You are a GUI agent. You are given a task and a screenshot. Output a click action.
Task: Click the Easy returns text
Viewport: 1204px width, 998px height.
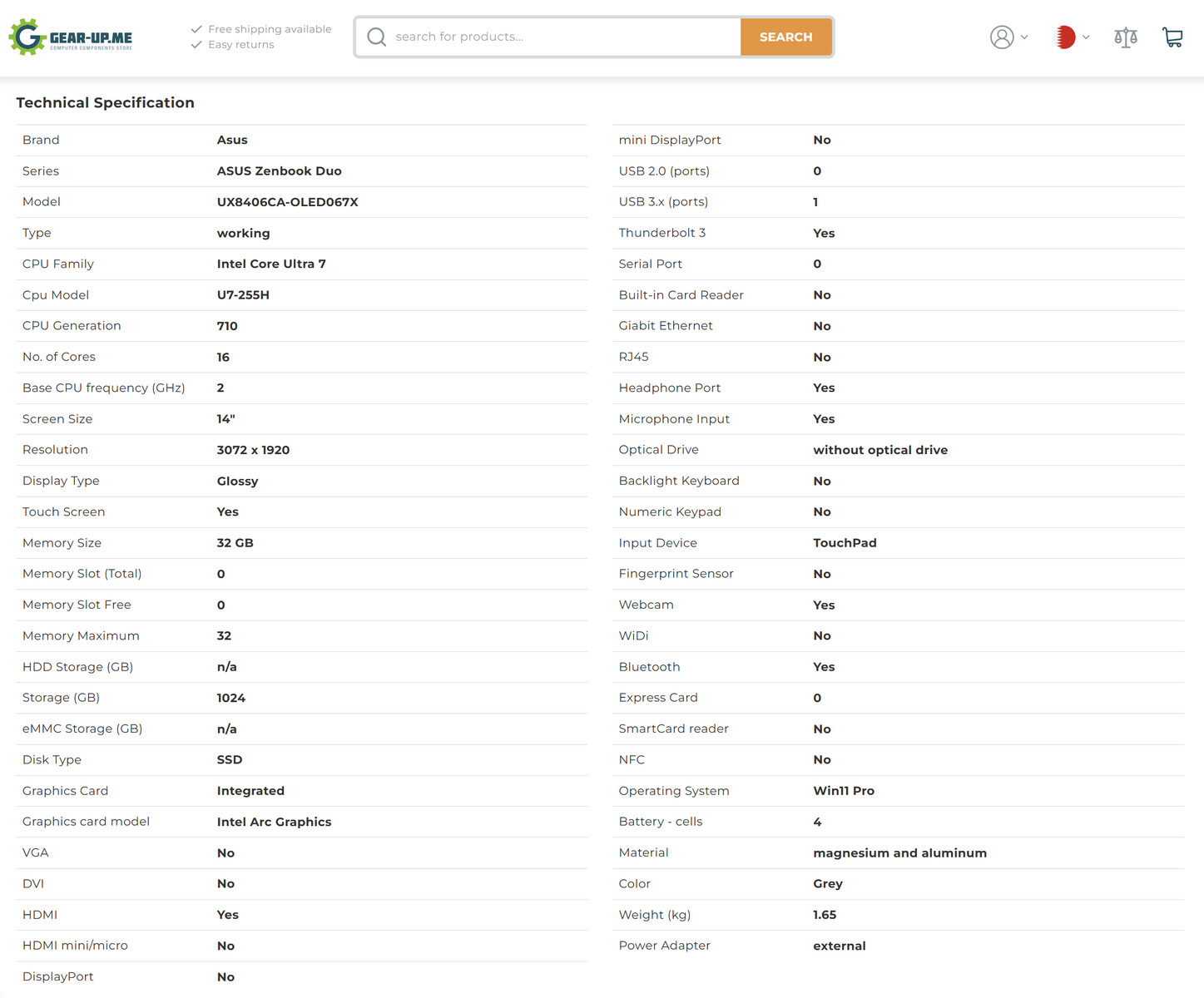241,45
